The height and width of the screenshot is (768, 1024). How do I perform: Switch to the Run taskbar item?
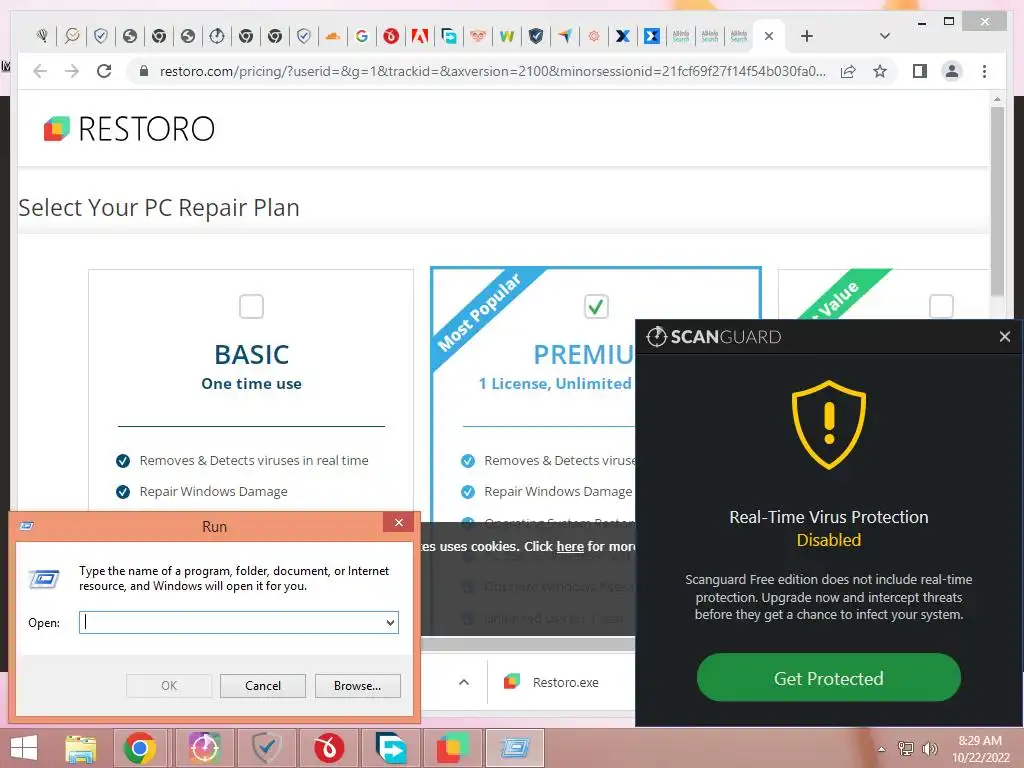[x=515, y=748]
